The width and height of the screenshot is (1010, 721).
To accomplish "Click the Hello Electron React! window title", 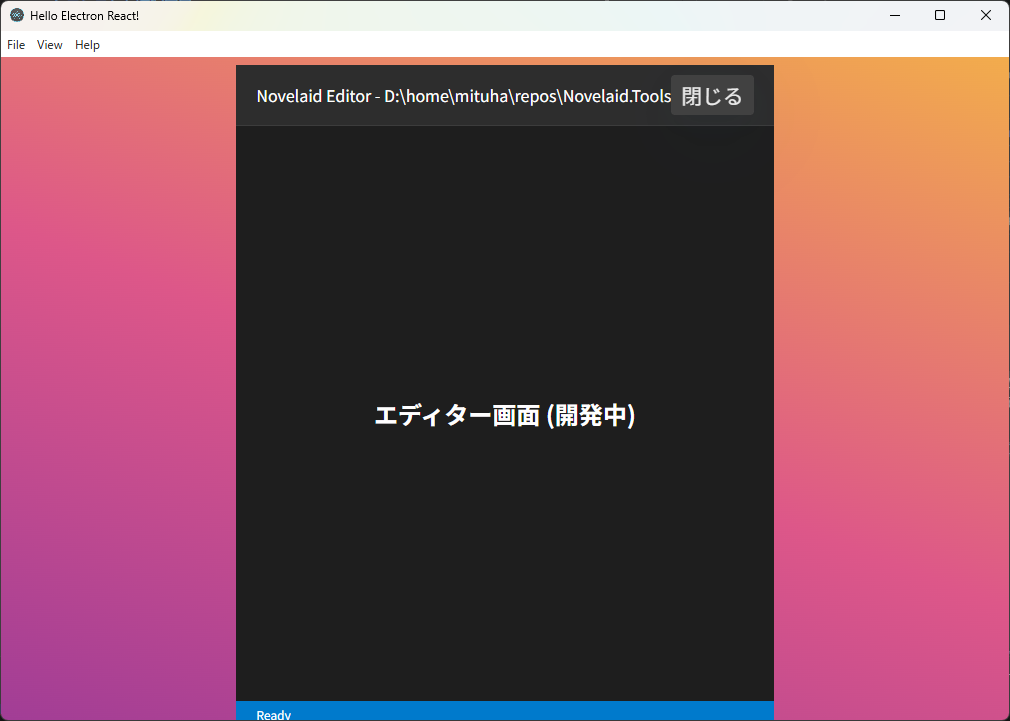I will tap(85, 15).
